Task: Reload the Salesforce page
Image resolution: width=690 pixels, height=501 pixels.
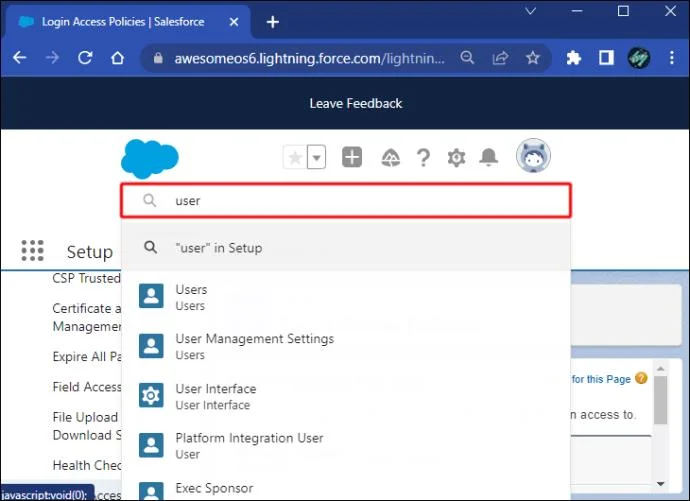Action: point(85,58)
